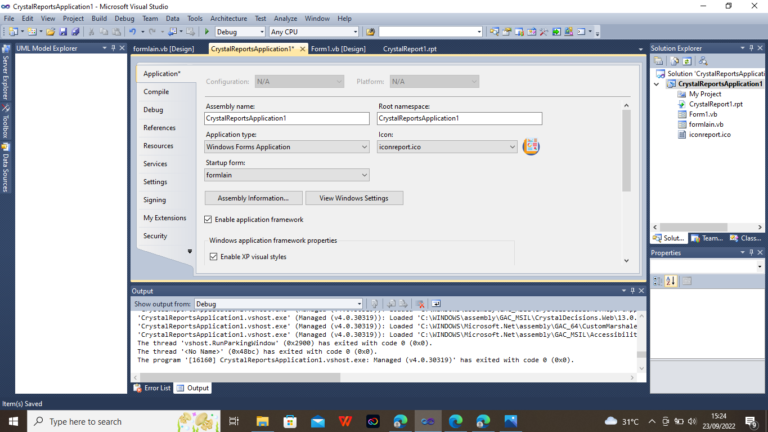The width and height of the screenshot is (768, 432).
Task: Open the Start Page icon with the green arrow
Action: click(x=556, y=32)
